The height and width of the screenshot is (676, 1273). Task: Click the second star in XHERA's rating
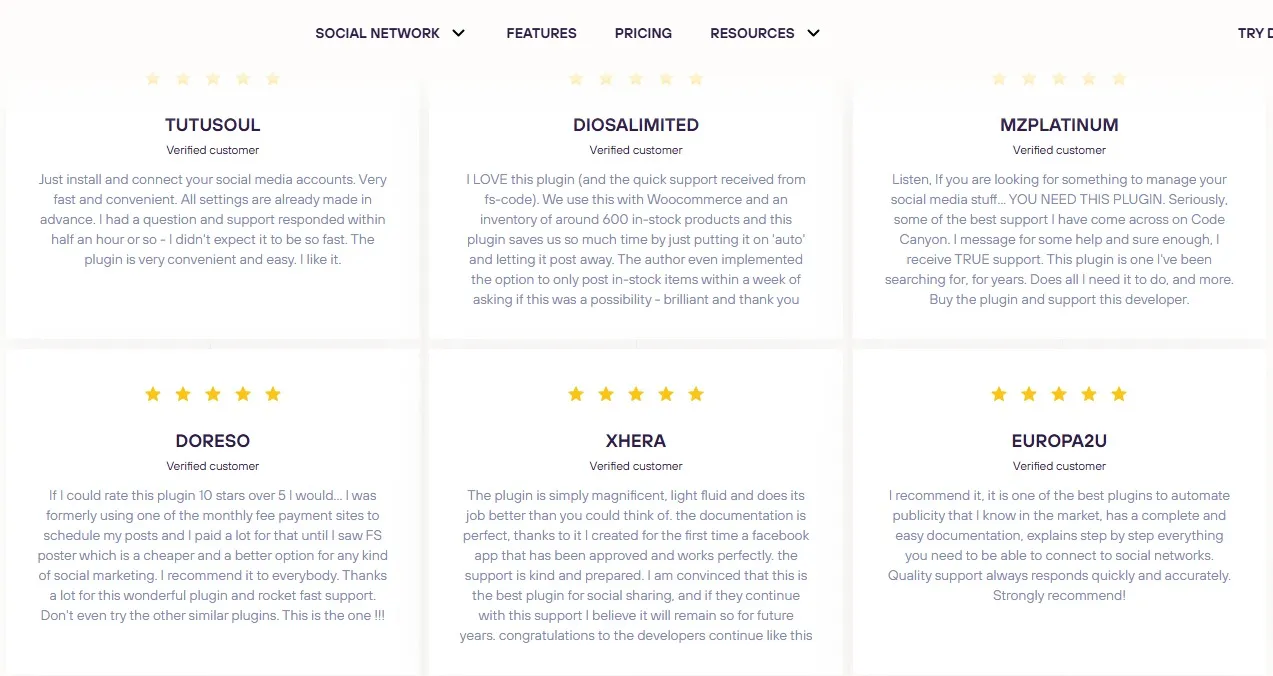tap(605, 394)
